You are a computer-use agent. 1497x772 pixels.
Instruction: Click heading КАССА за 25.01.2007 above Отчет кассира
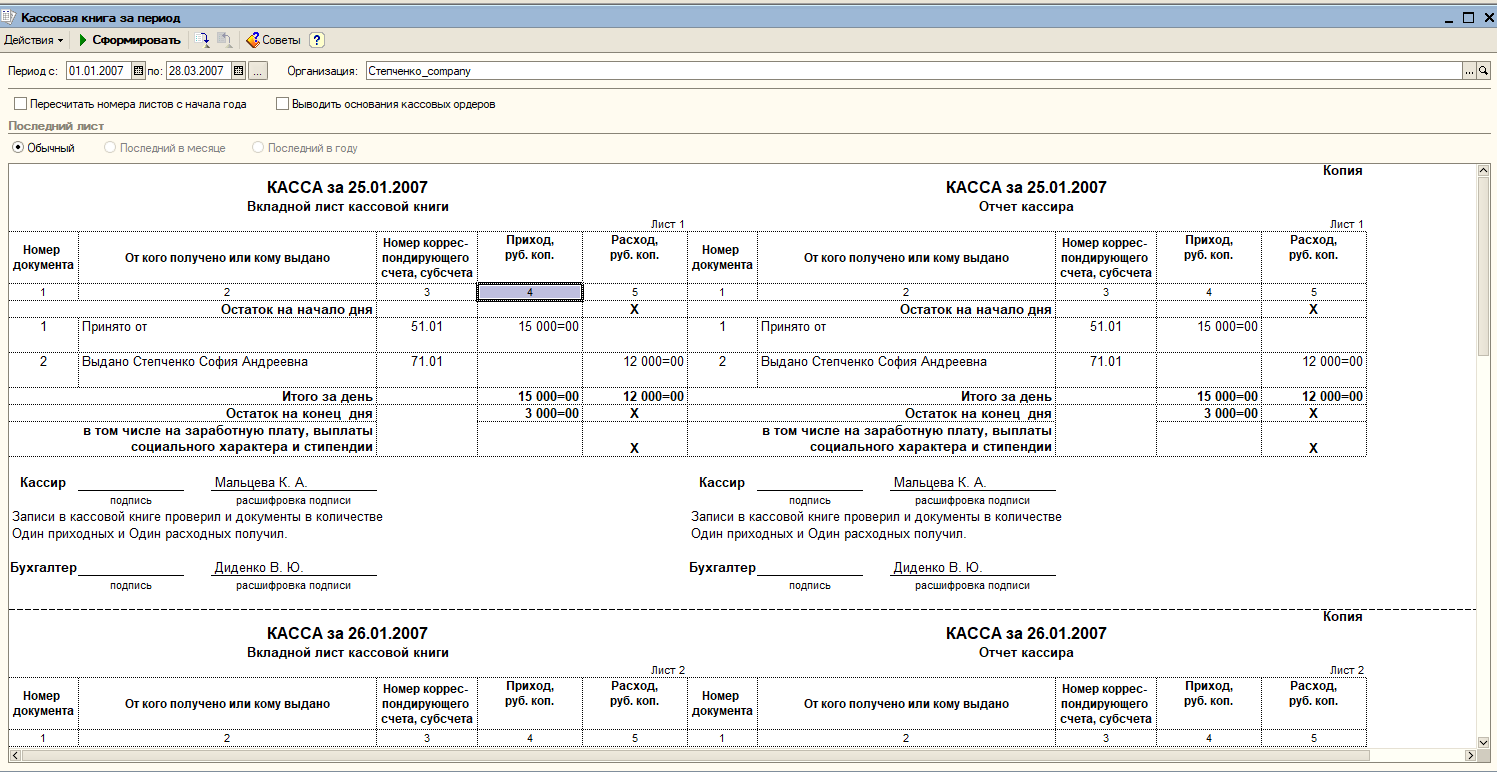pos(1026,187)
